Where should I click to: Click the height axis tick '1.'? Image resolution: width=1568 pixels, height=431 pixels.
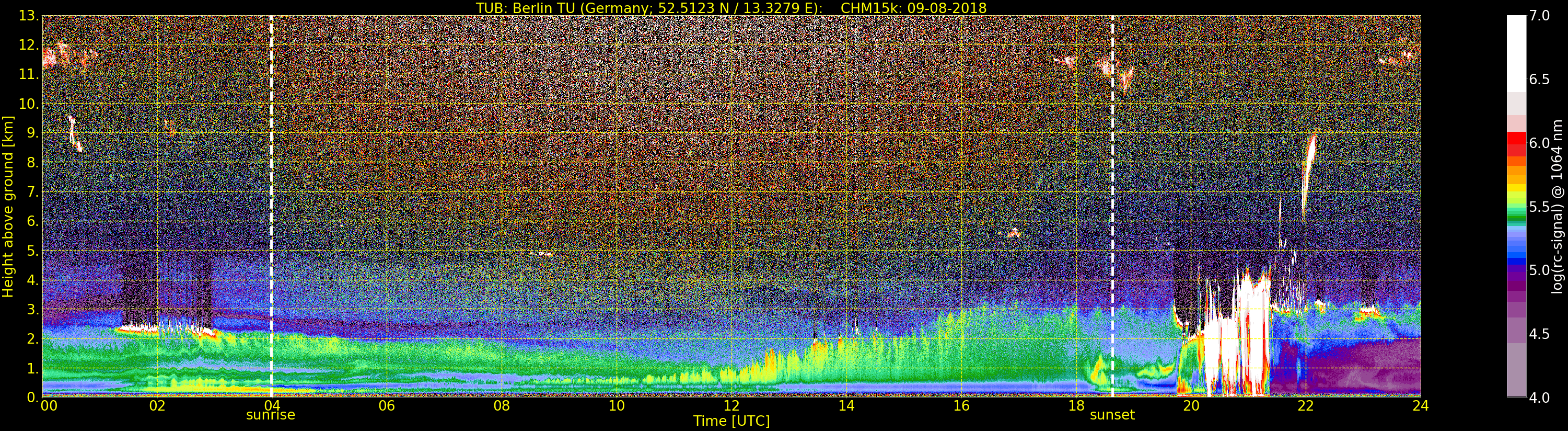(32, 368)
